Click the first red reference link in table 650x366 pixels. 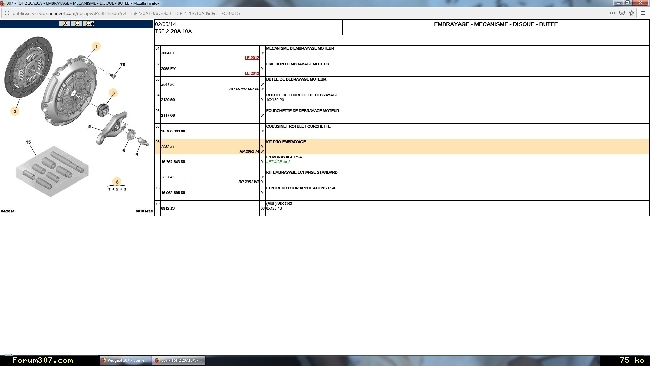click(x=252, y=58)
